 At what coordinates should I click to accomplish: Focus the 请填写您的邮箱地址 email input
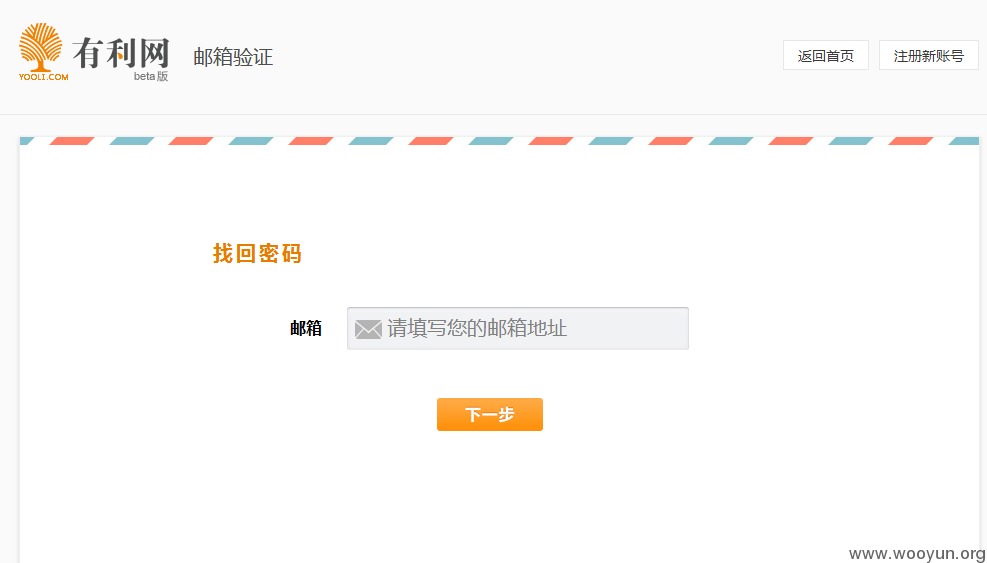(x=517, y=329)
